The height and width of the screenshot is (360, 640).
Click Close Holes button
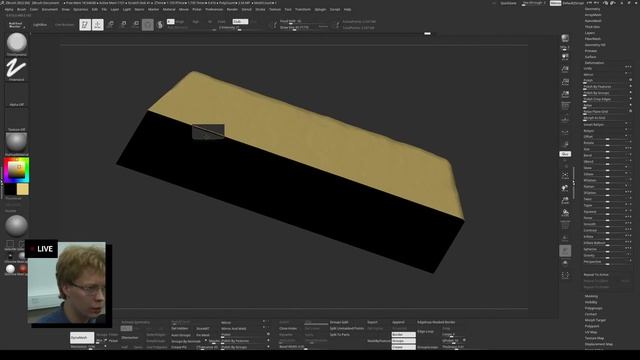click(x=288, y=329)
